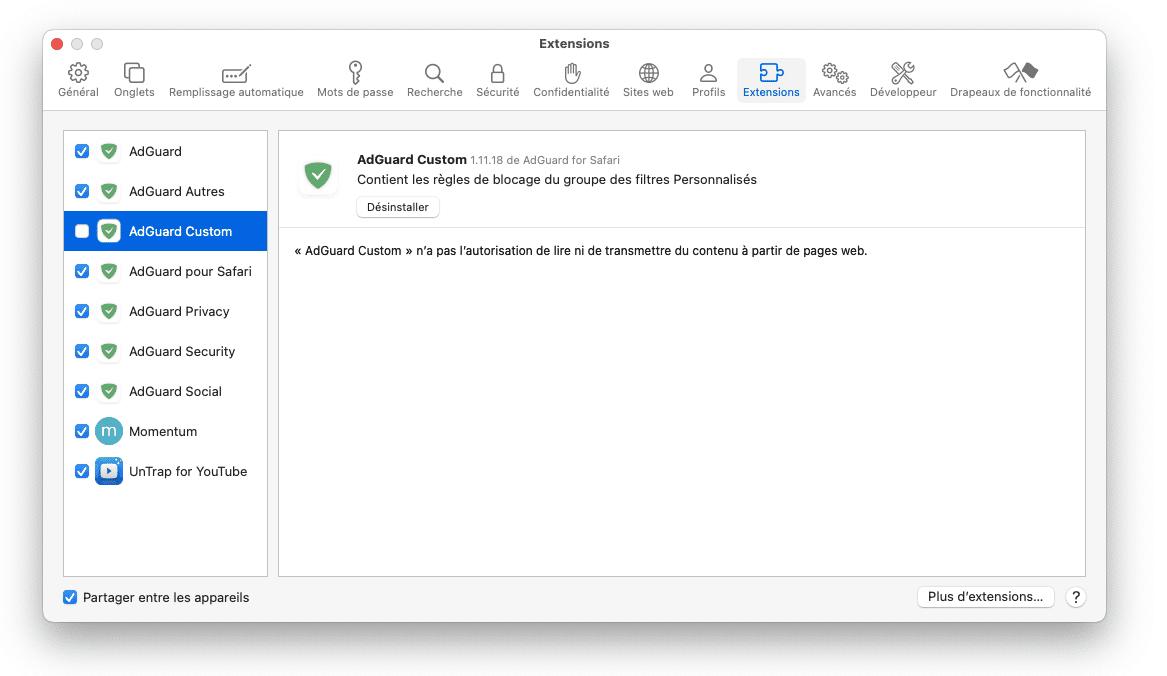Viewport: 1167px width, 676px height.
Task: Open the Développeur tools pane
Action: click(902, 80)
